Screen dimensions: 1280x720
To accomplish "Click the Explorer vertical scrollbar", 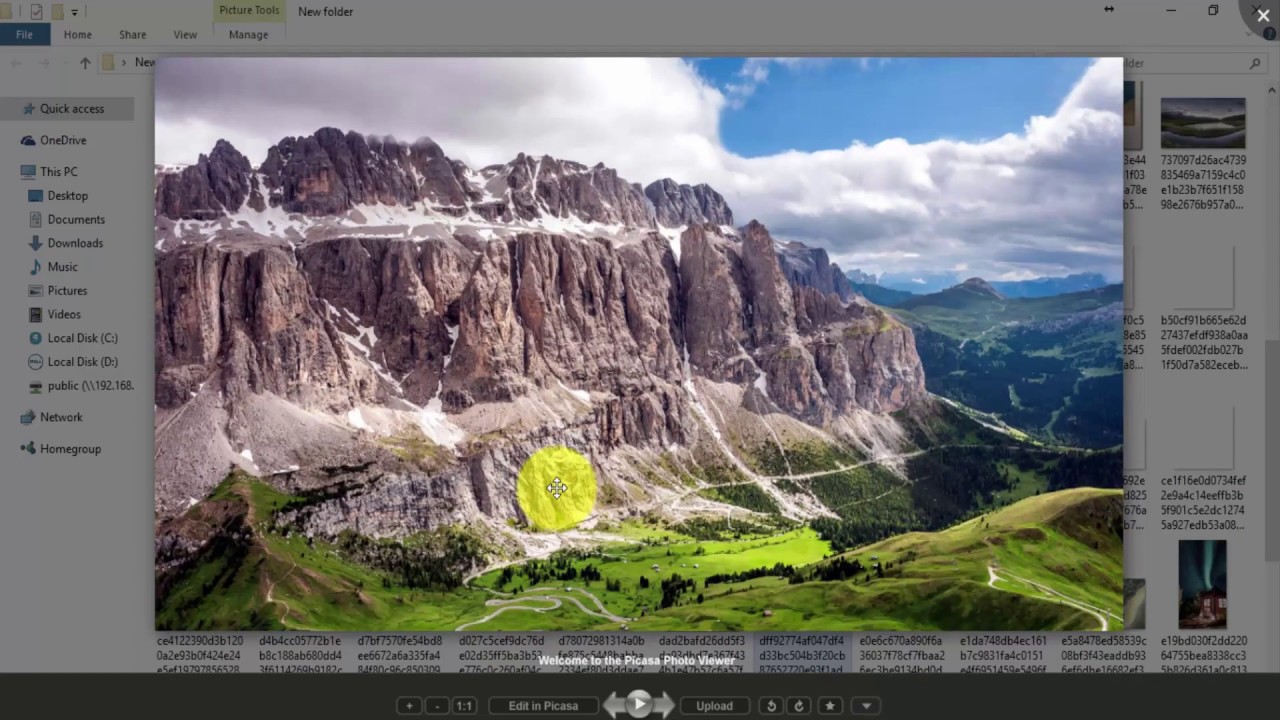I will click(x=1272, y=450).
